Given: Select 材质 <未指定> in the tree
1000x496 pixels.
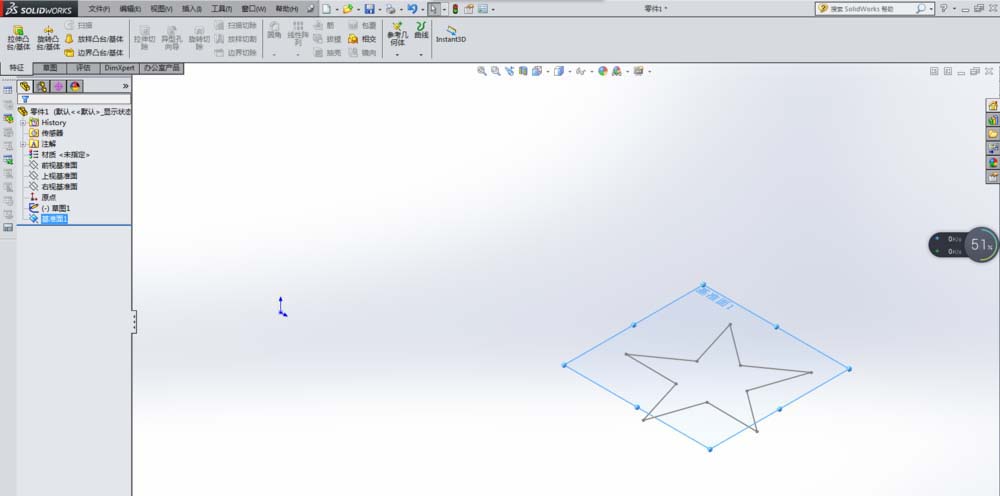Looking at the screenshot, I should point(59,155).
